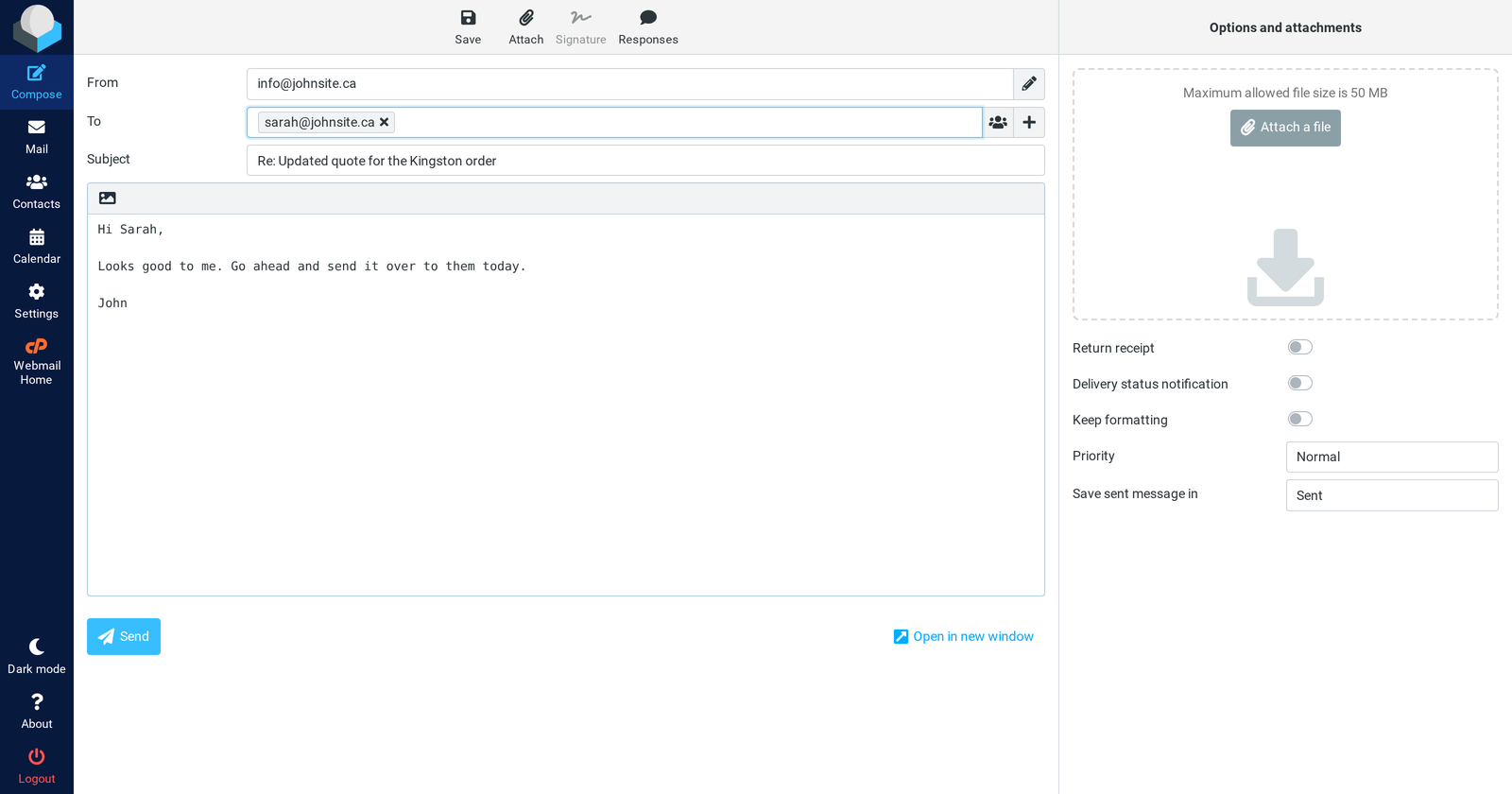This screenshot has height=794, width=1512.
Task: Click in the message body text
Action: (566, 405)
